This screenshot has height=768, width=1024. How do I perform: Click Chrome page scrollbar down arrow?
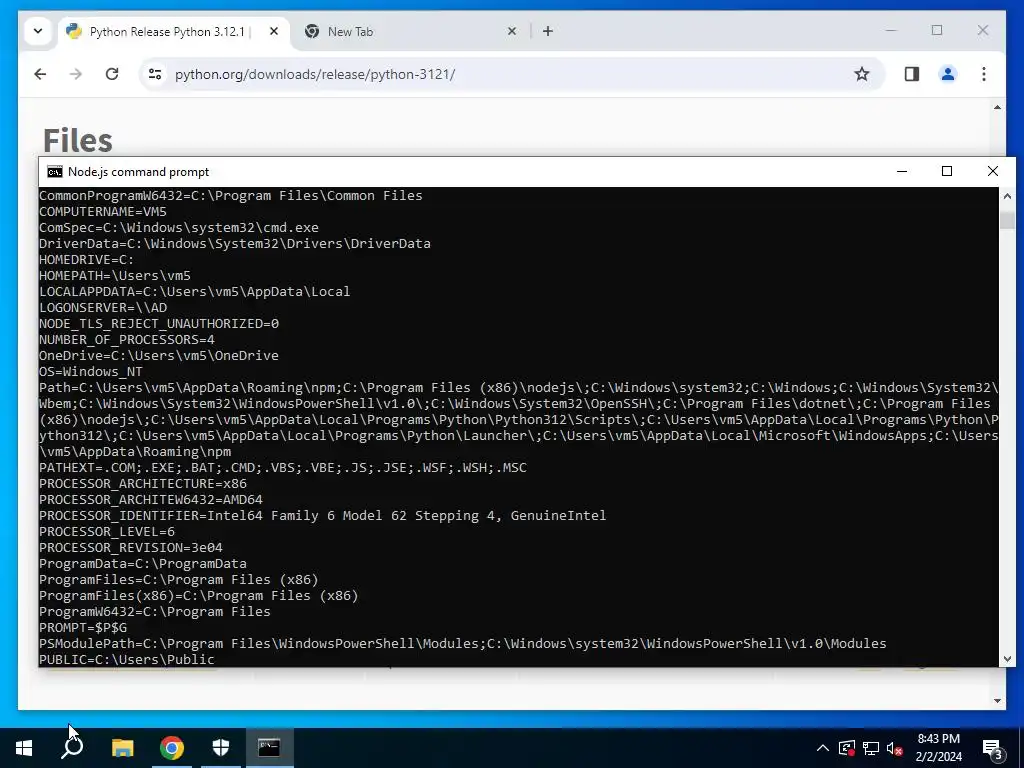pos(997,701)
